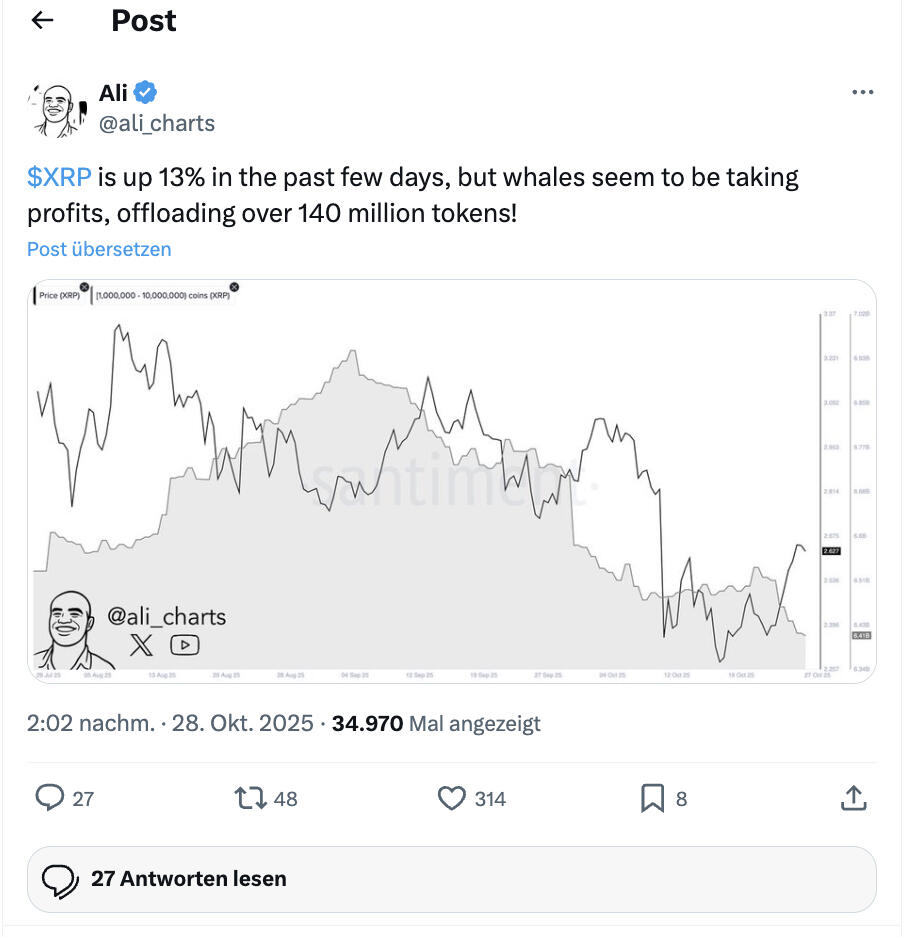Like the post with the heart
Viewport: 908px width, 937px height.
452,799
